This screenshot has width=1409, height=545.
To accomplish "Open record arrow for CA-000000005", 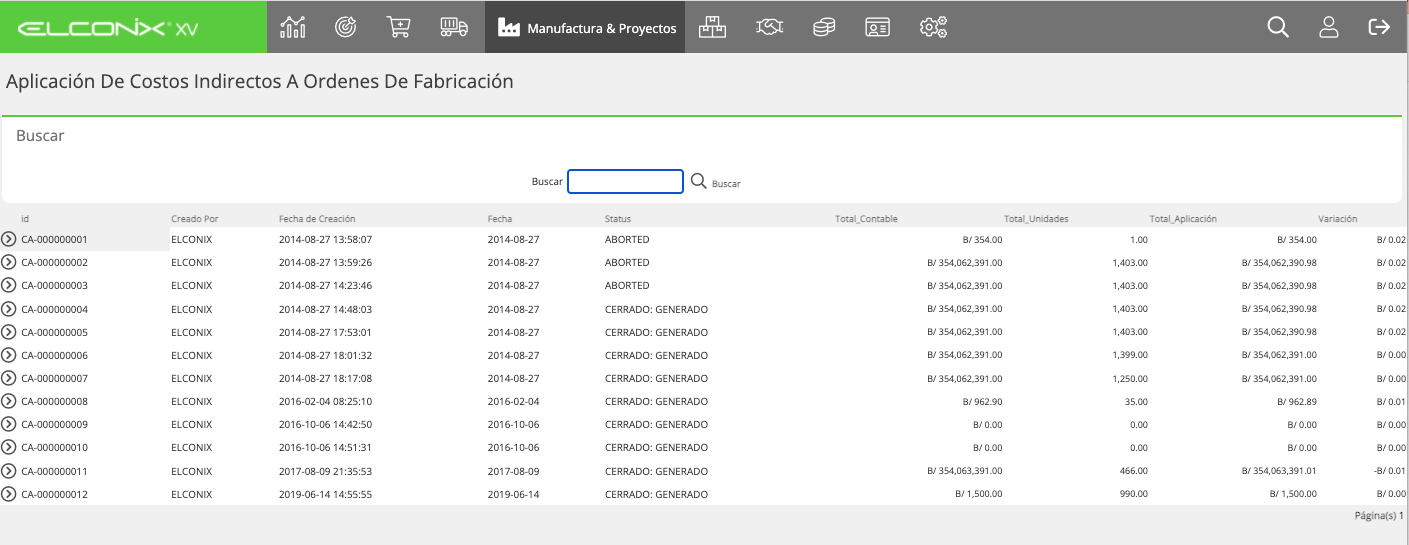I will click(9, 332).
